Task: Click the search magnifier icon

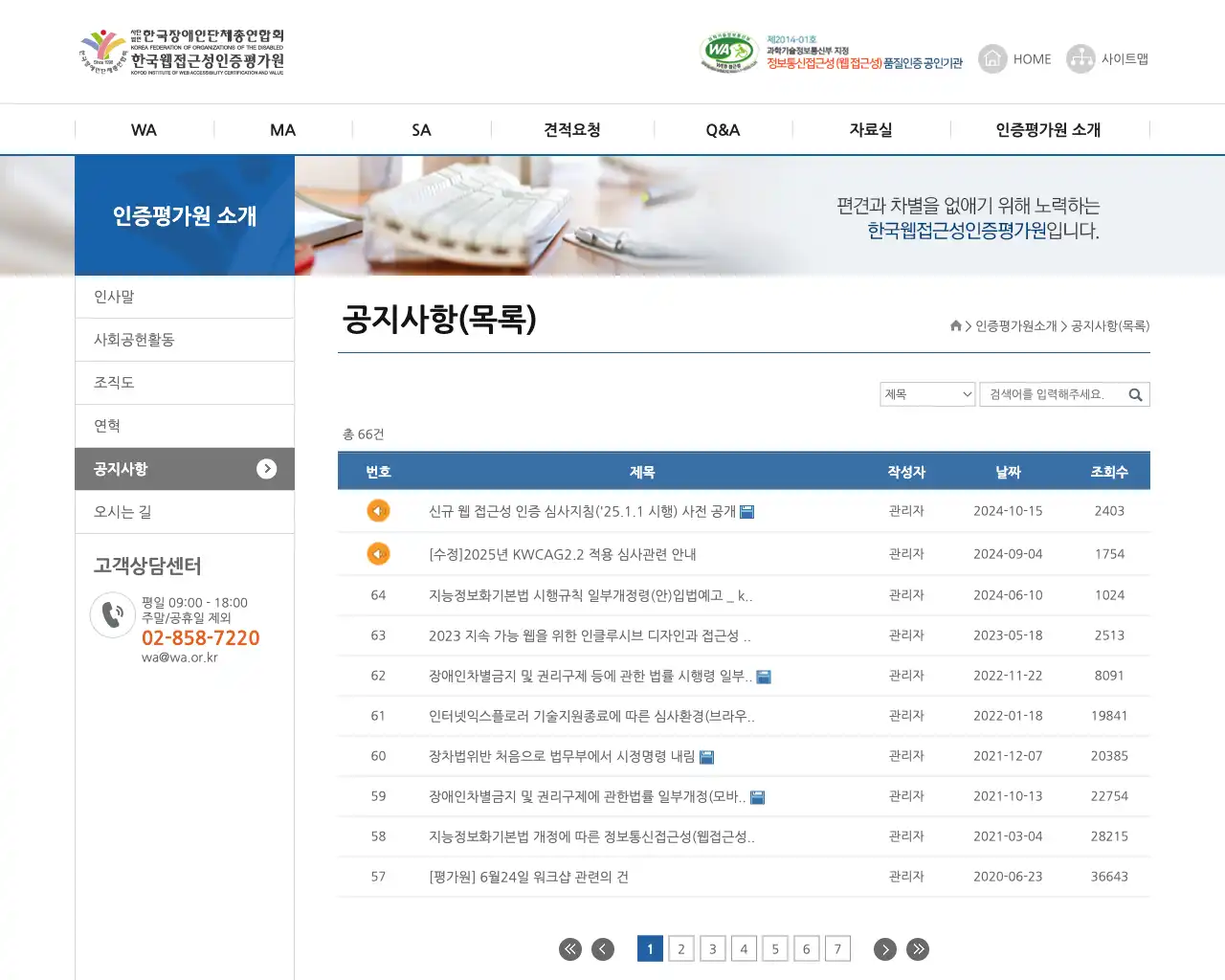Action: [1136, 394]
